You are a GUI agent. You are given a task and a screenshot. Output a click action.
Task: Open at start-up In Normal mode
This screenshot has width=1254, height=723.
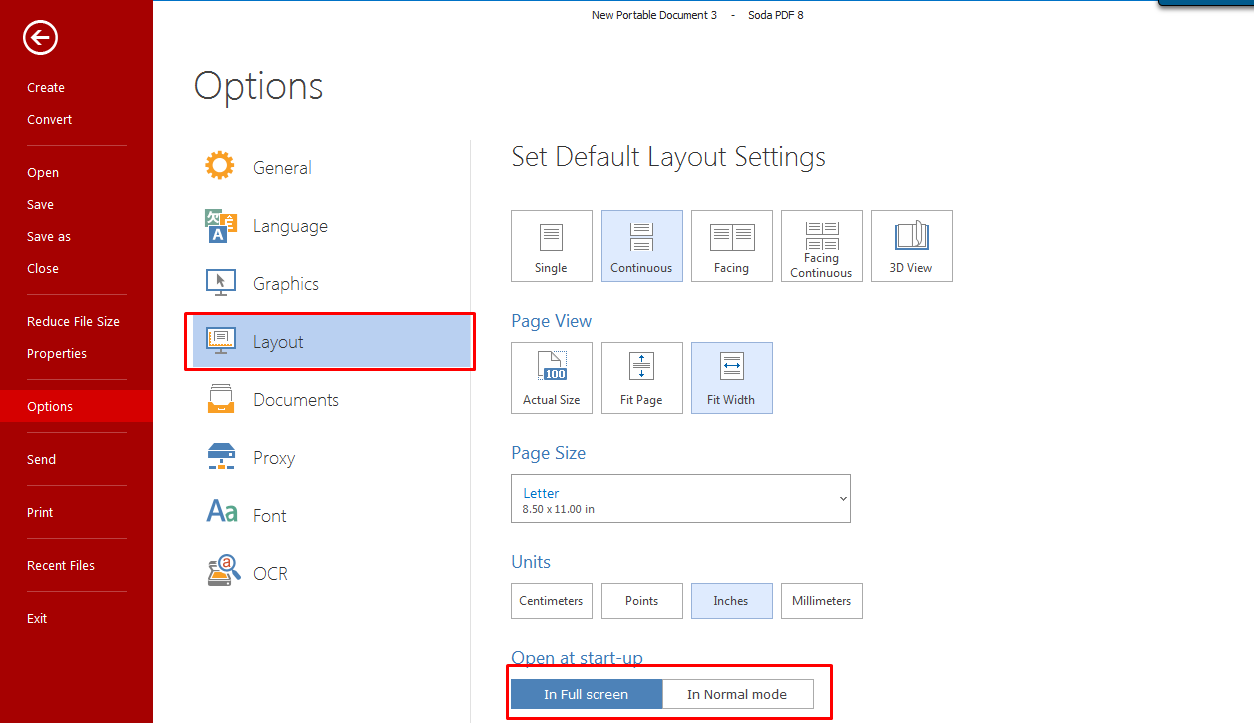click(x=738, y=694)
